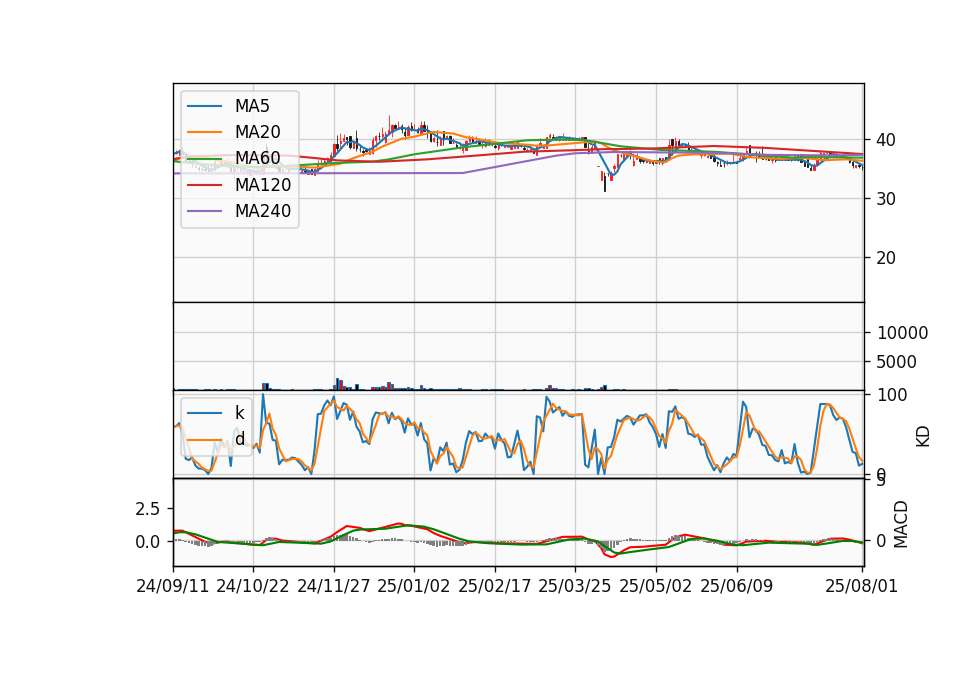Click the blue MA5 legend line sample

click(x=204, y=106)
